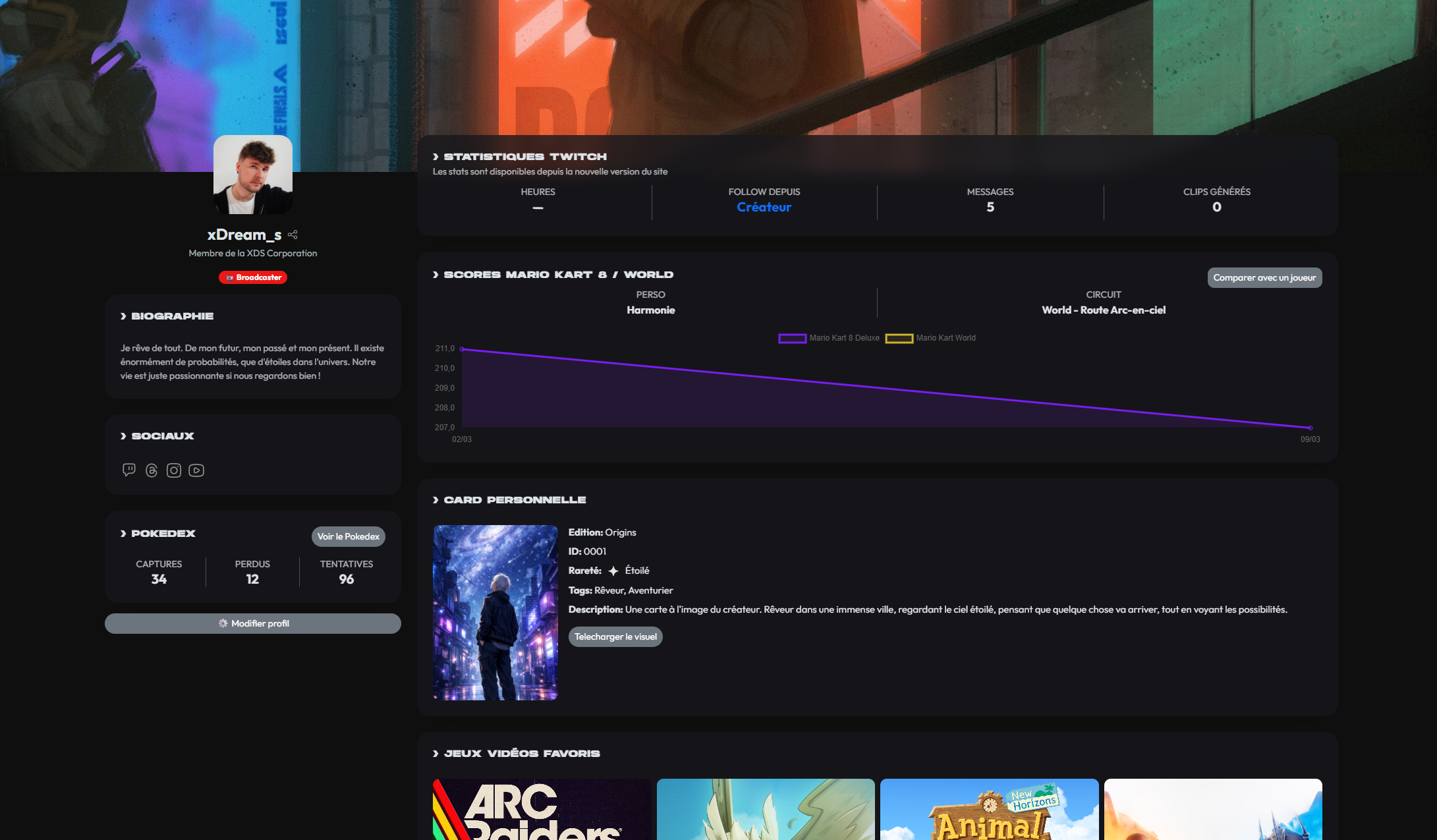1437x840 pixels.
Task: Click the Card Personnelle section chevron
Action: (x=436, y=500)
